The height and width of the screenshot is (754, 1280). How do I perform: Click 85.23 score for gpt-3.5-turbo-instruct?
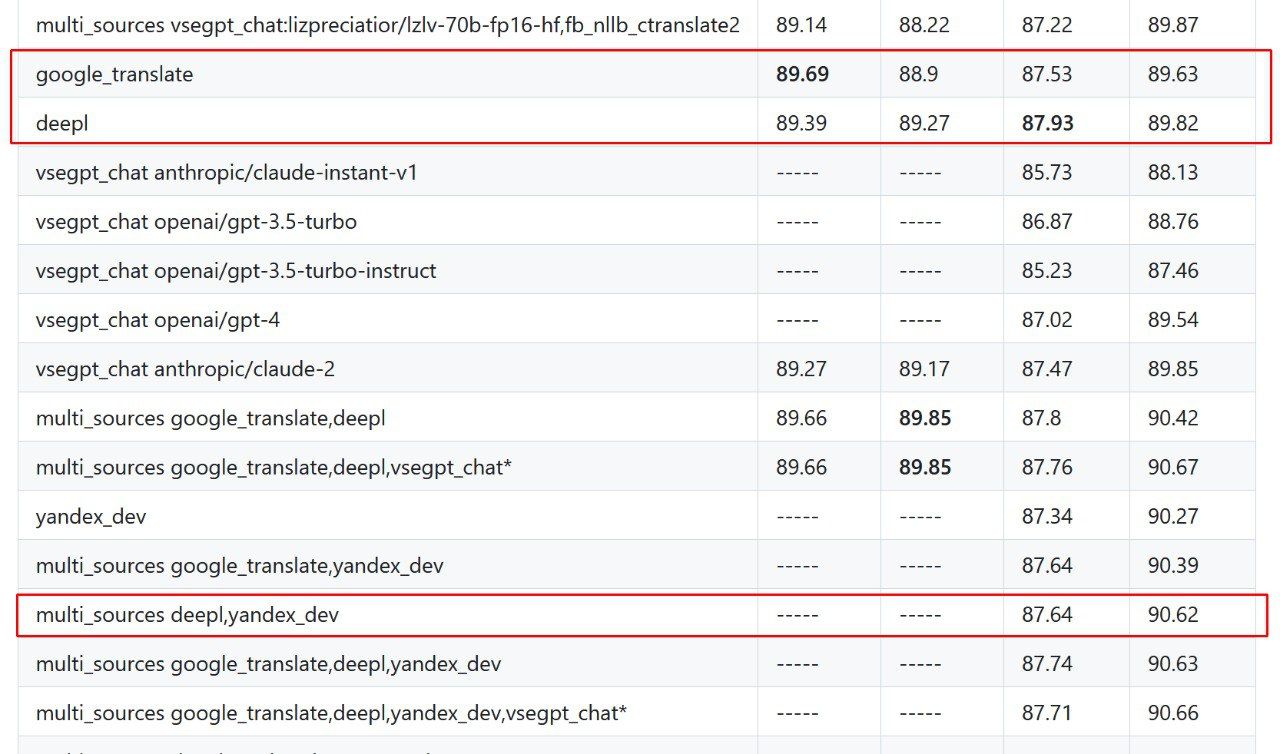1047,271
